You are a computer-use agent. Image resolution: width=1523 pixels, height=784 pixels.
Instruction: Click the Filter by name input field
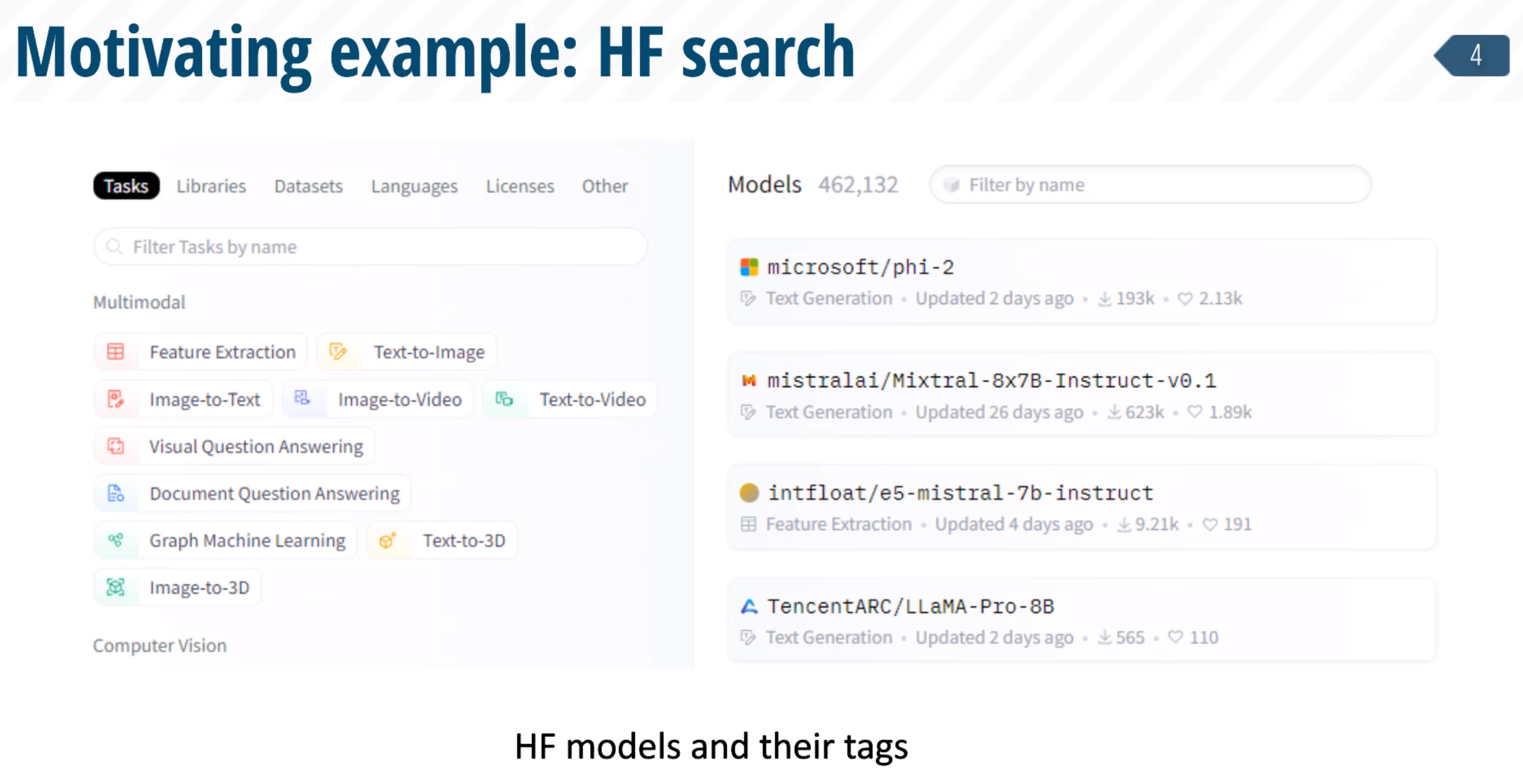click(x=1150, y=185)
